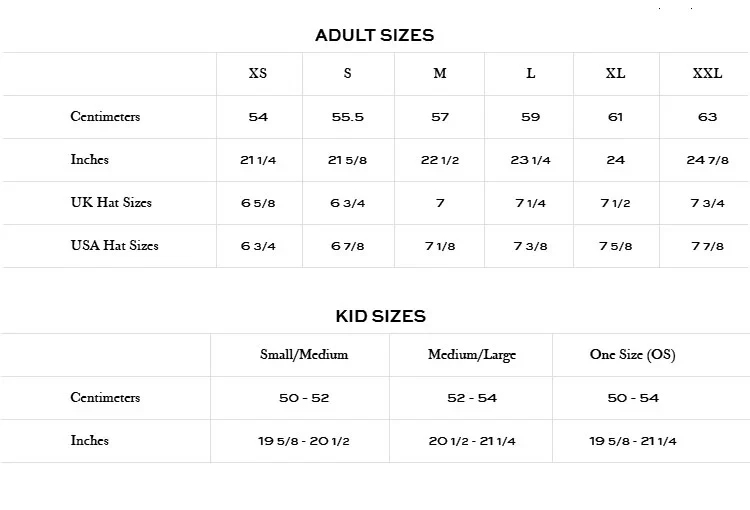Click the 24 7/8 inches cell
Viewport: 750px width, 510px height.
pos(707,160)
